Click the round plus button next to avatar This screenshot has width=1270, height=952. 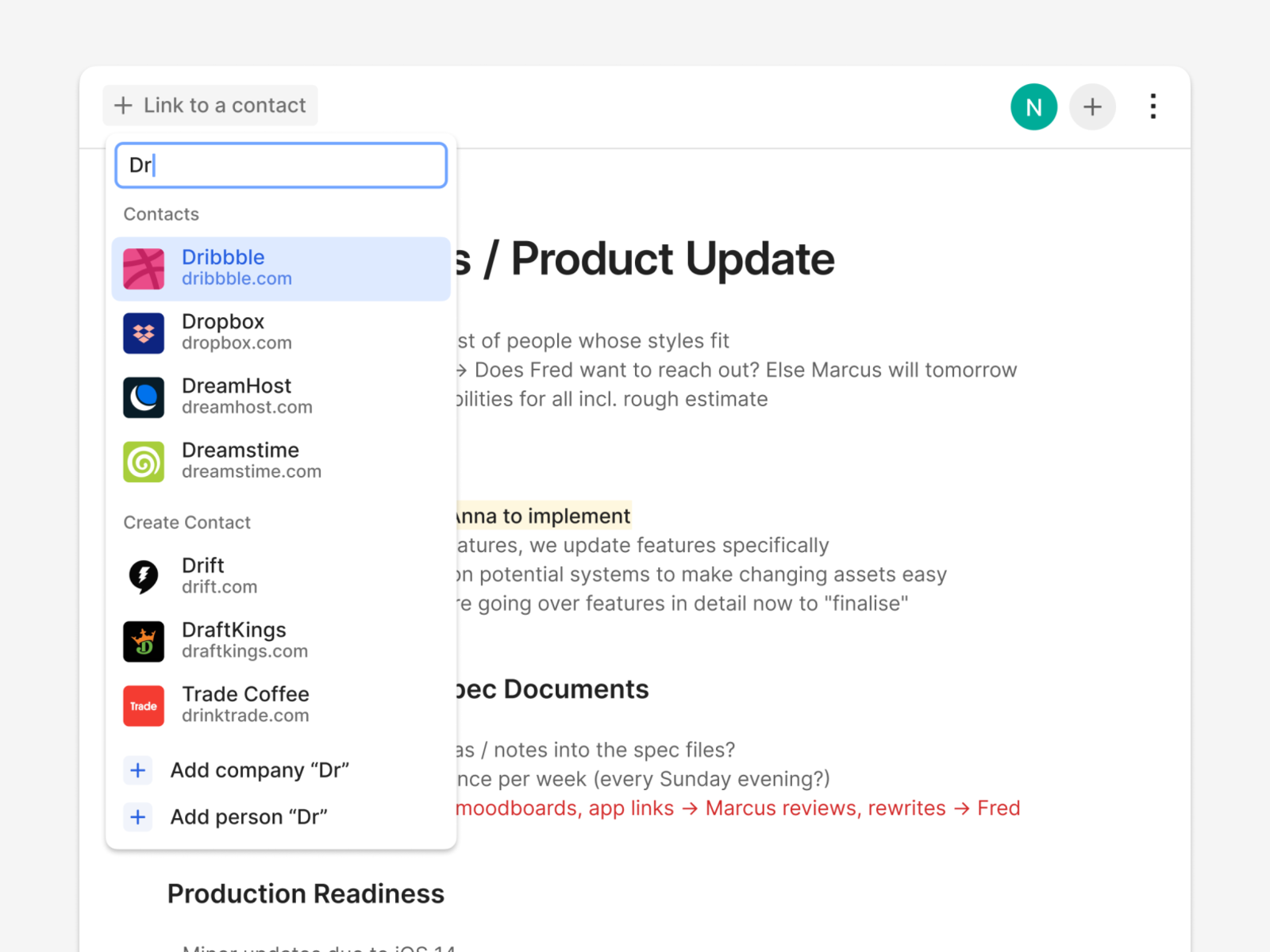click(x=1092, y=106)
